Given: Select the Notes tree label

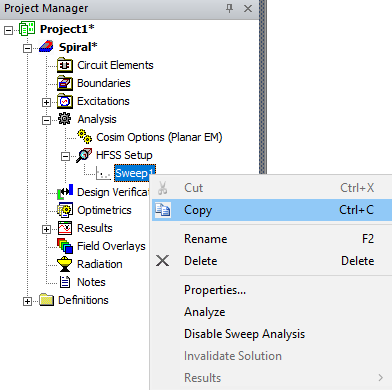Looking at the screenshot, I should (x=91, y=282).
